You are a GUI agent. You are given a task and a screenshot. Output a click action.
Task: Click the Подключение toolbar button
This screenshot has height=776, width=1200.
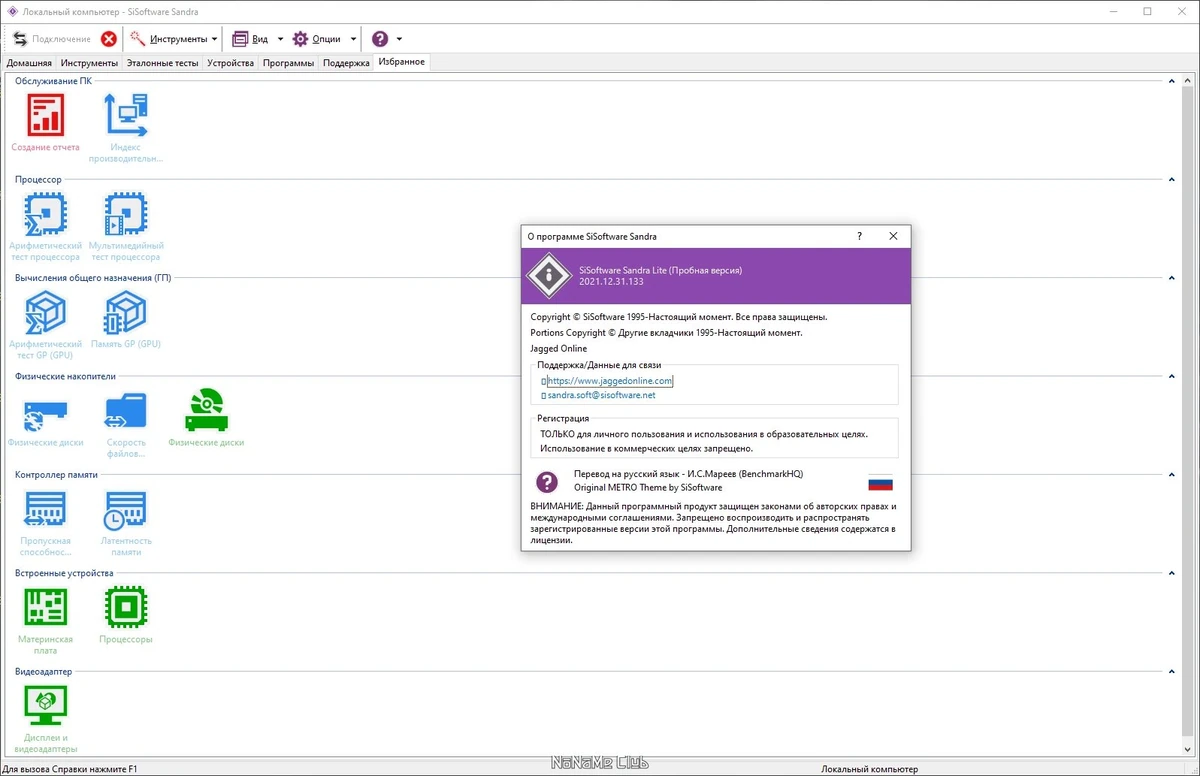(51, 39)
